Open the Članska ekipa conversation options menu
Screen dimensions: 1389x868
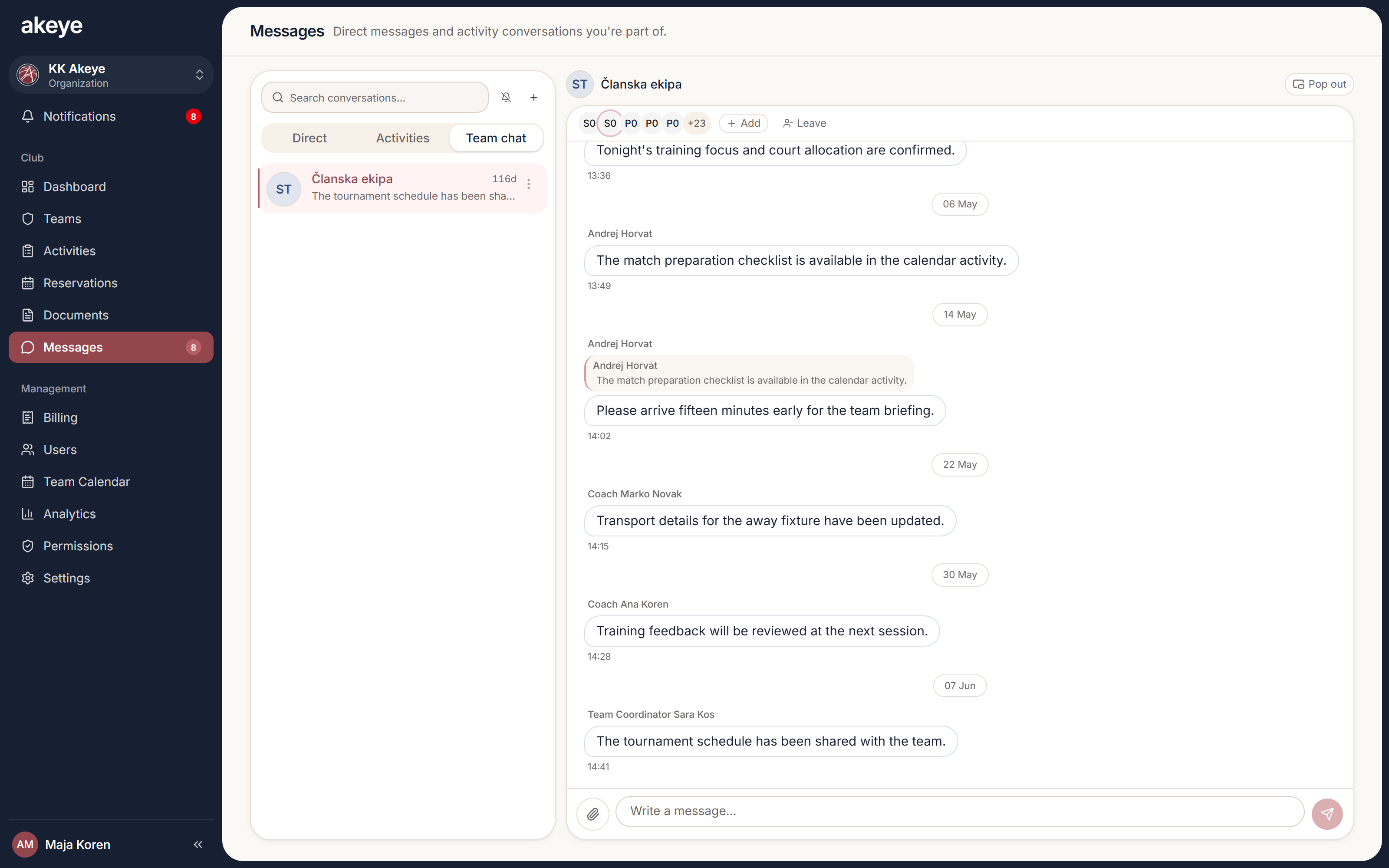[x=529, y=184]
